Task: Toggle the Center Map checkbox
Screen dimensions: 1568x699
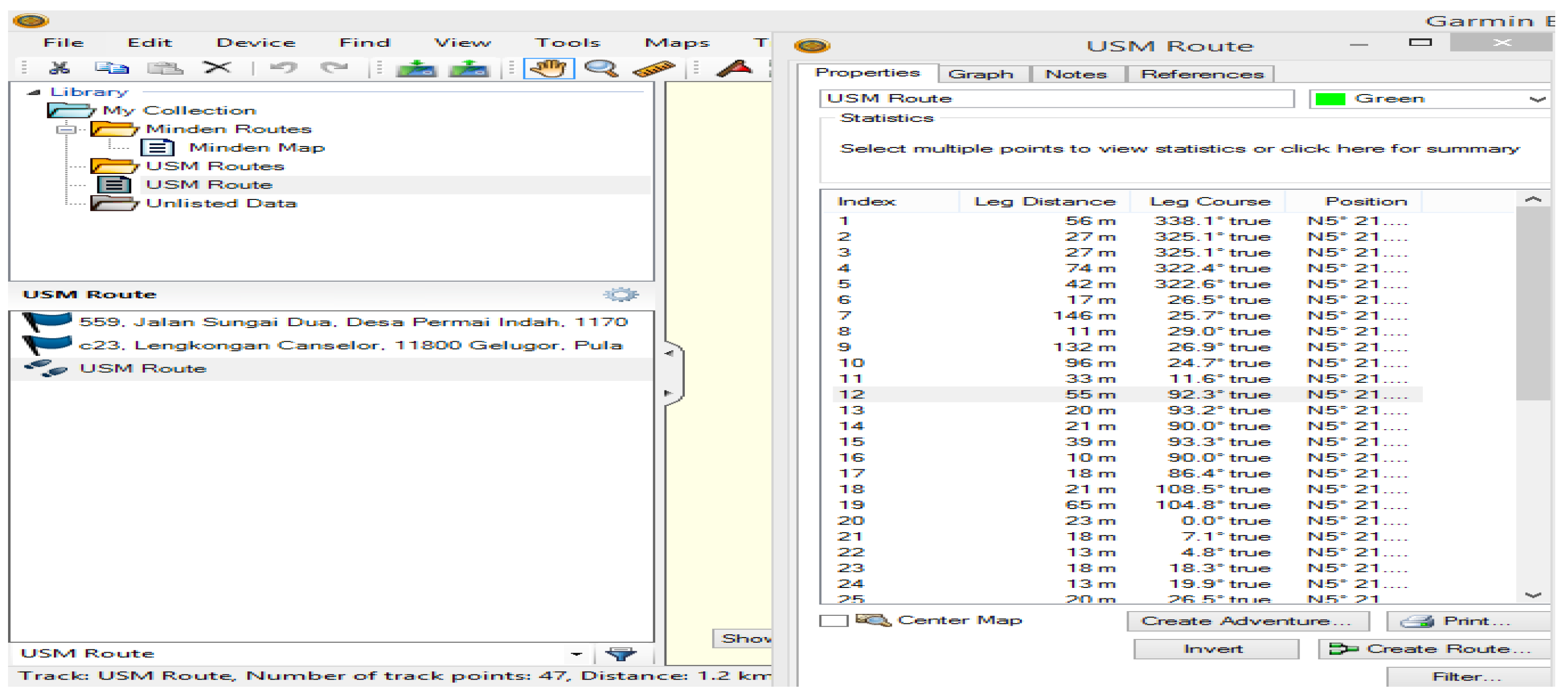Action: coord(833,621)
